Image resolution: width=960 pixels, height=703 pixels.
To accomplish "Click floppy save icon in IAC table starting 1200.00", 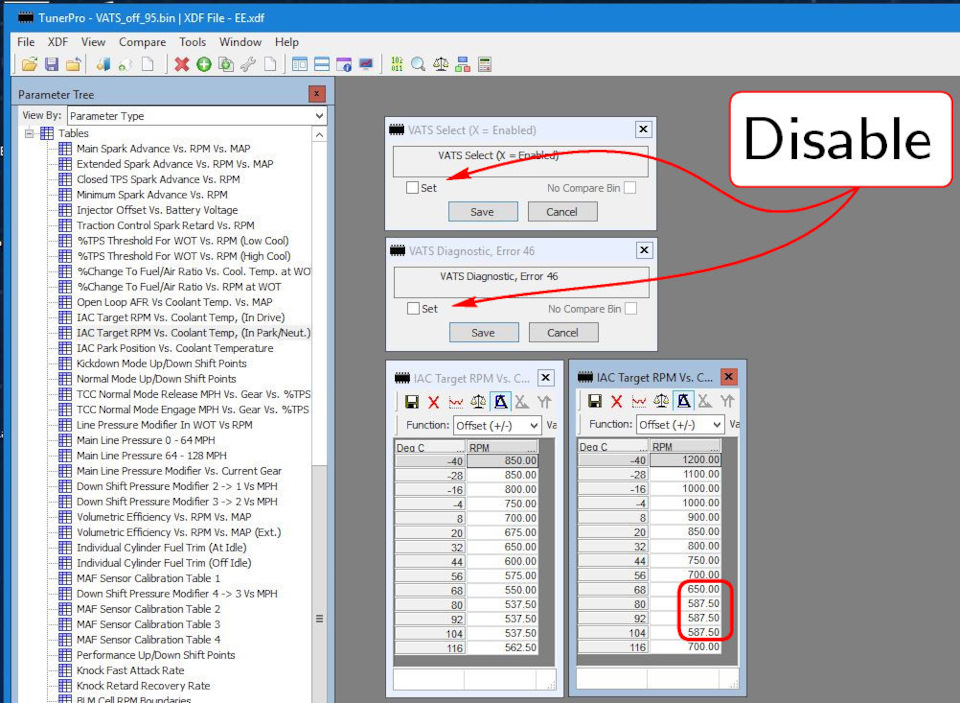I will click(x=594, y=401).
